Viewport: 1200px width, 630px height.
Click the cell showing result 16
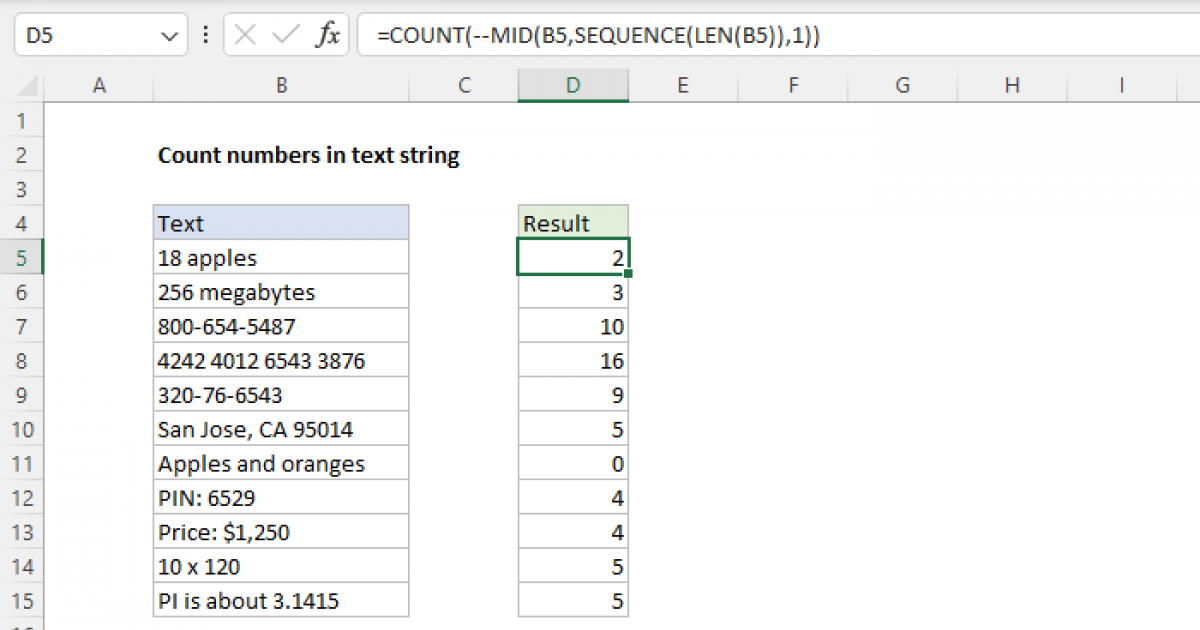[x=572, y=360]
